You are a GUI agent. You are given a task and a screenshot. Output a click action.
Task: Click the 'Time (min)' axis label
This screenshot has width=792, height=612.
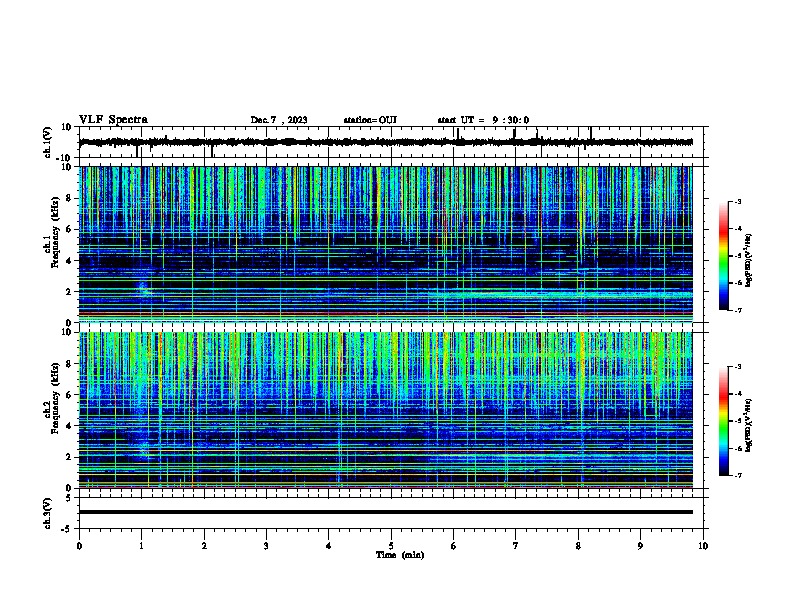point(400,555)
